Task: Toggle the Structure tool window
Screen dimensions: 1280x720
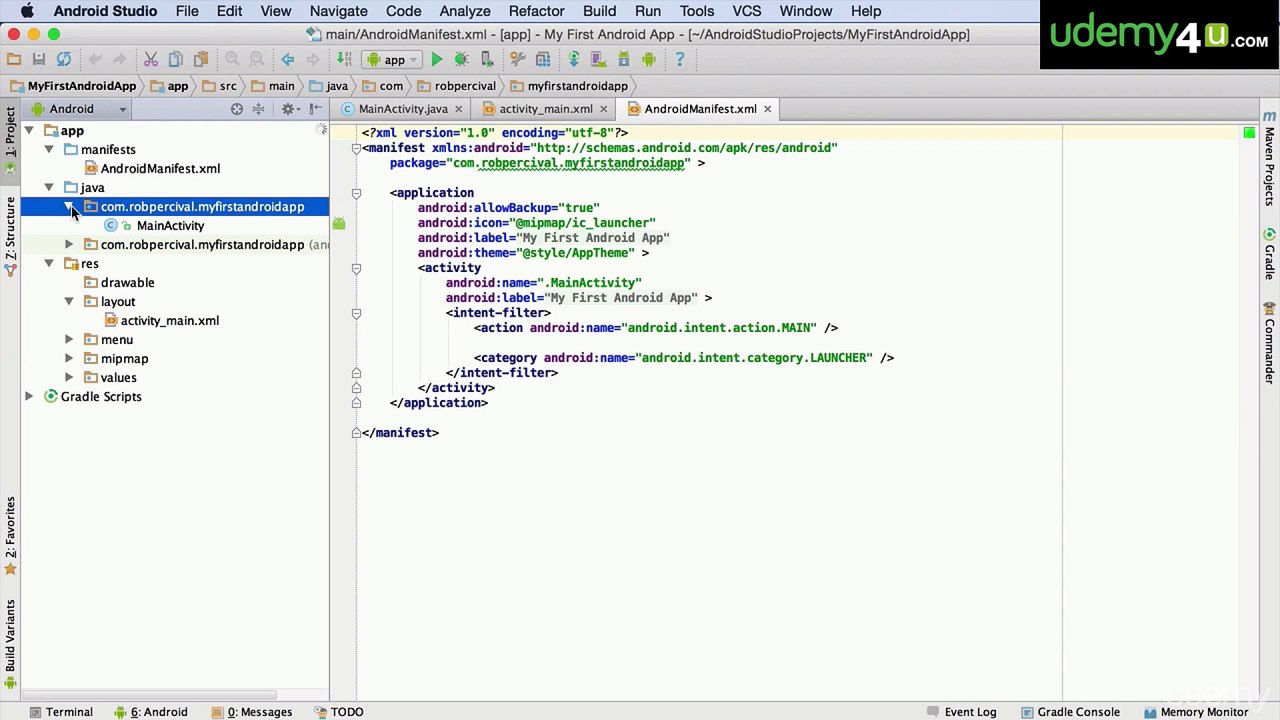Action: tap(10, 235)
